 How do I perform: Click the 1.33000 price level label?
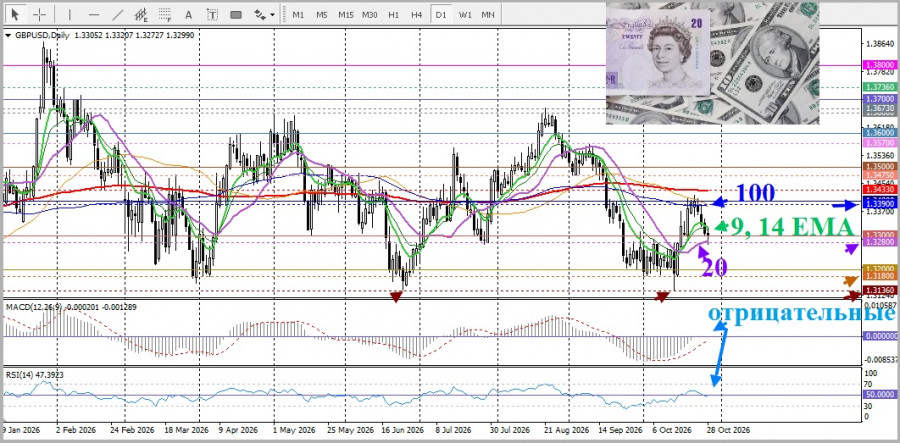pos(878,235)
